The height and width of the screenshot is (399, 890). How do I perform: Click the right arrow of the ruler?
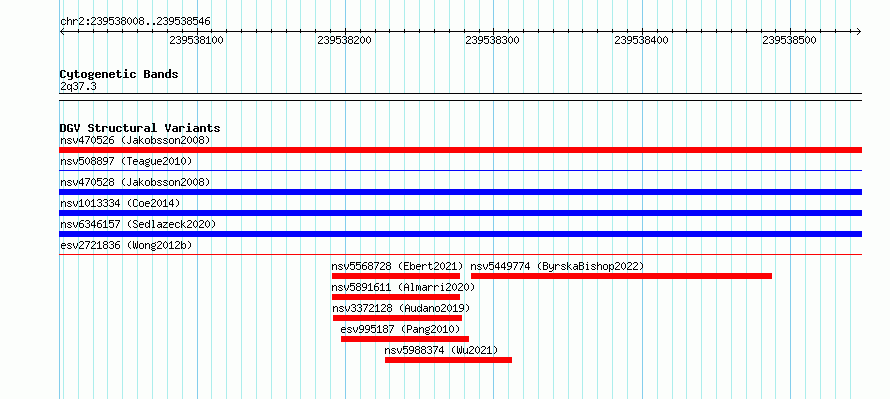click(859, 31)
